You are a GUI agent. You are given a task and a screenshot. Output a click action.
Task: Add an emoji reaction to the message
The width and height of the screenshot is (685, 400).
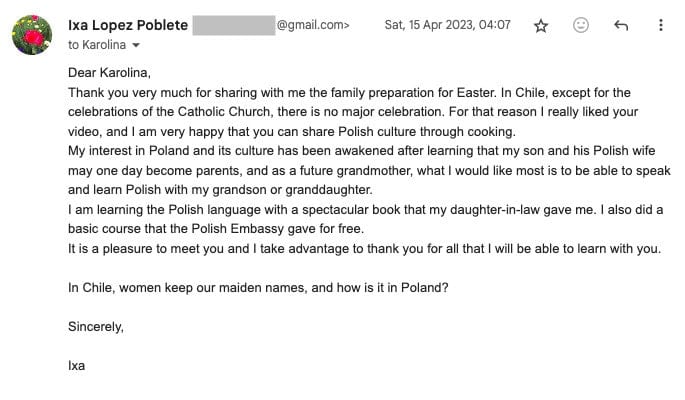tap(581, 26)
